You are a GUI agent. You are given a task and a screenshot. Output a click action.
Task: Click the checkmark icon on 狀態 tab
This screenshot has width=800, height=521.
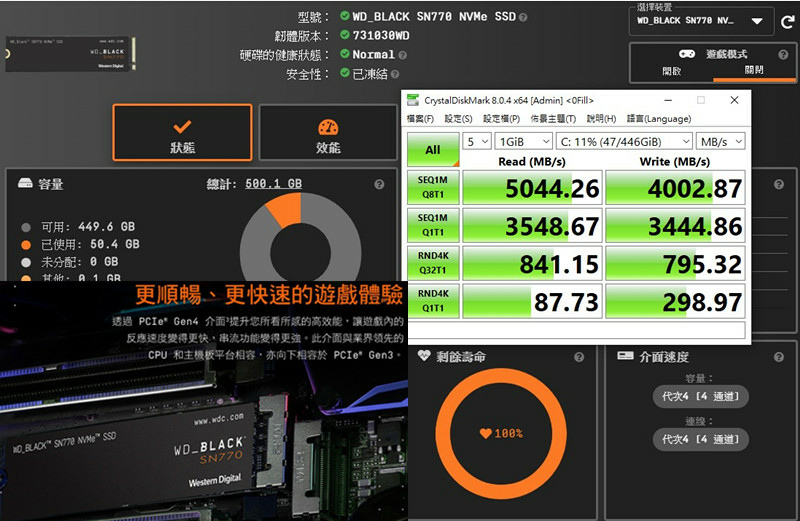click(x=182, y=126)
